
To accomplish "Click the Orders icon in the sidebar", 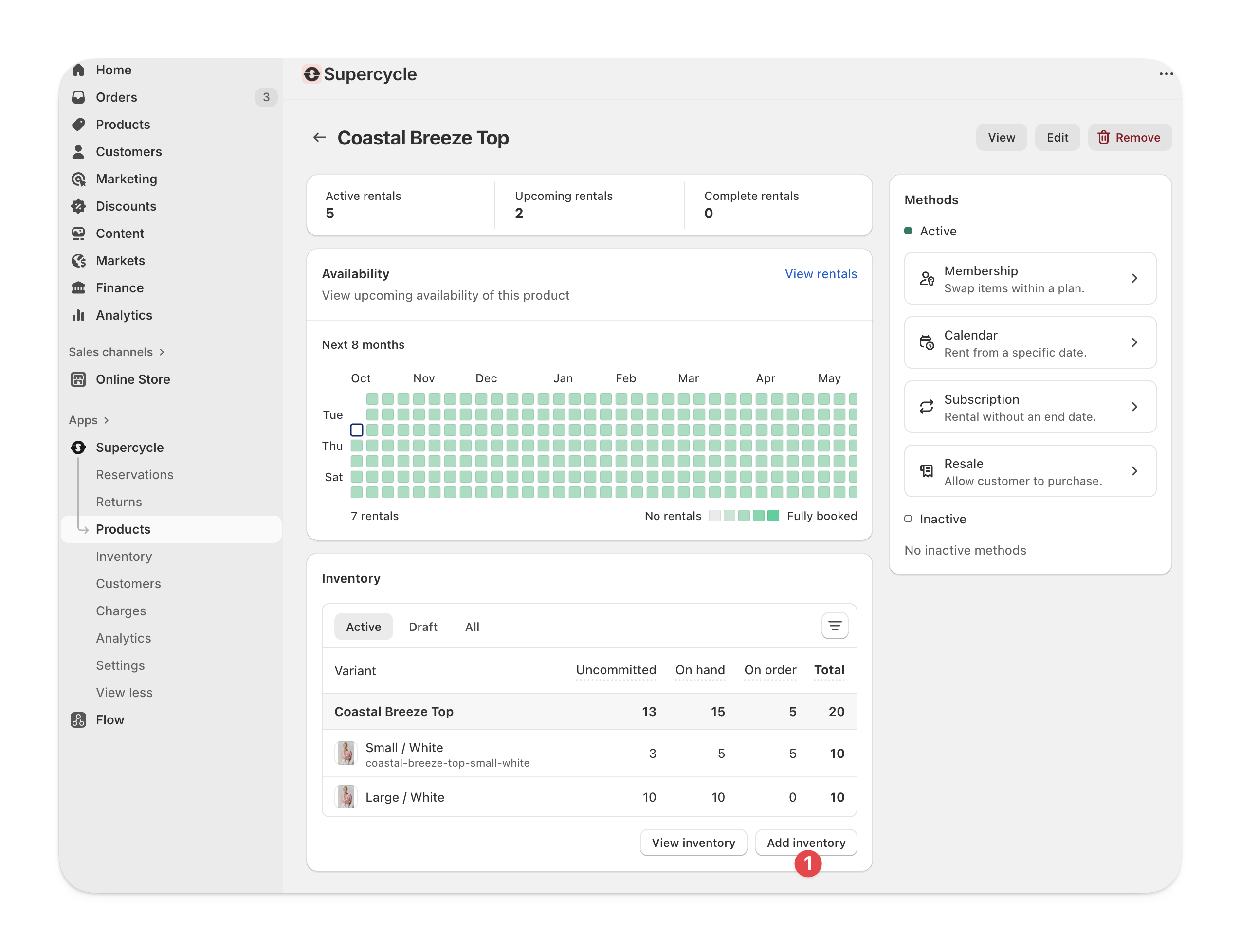I will pyautogui.click(x=78, y=97).
